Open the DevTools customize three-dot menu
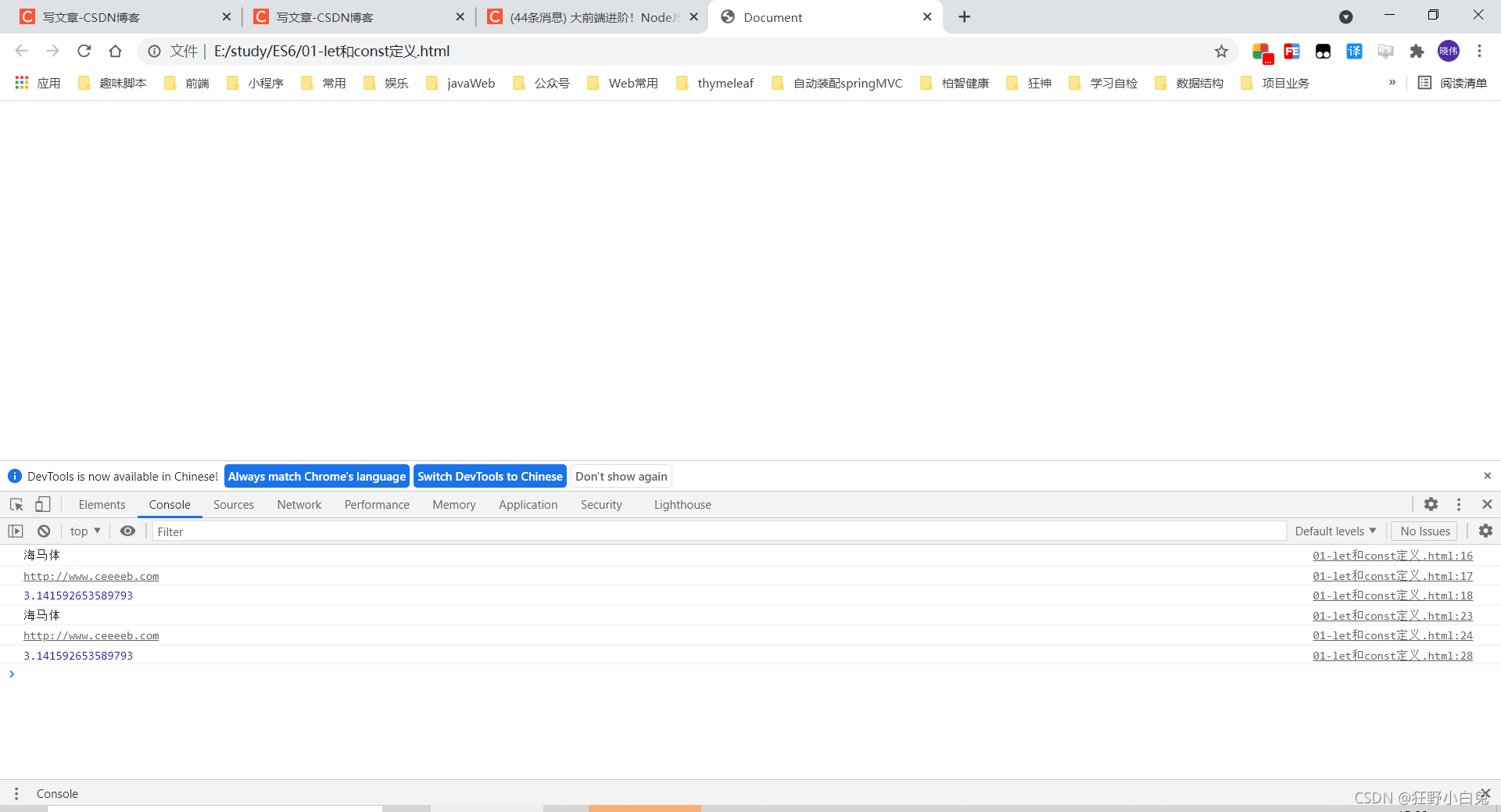Screen dimensions: 1501x812 [1459, 505]
